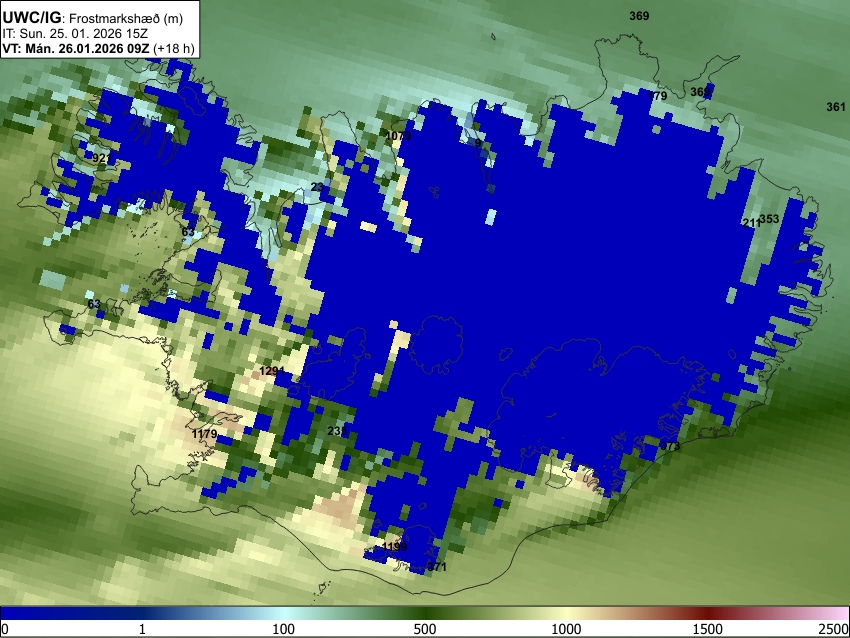Click the 'VT: Mán. 26.01.2026 09Z (+18 h)' line
The image size is (850, 638).
98,48
